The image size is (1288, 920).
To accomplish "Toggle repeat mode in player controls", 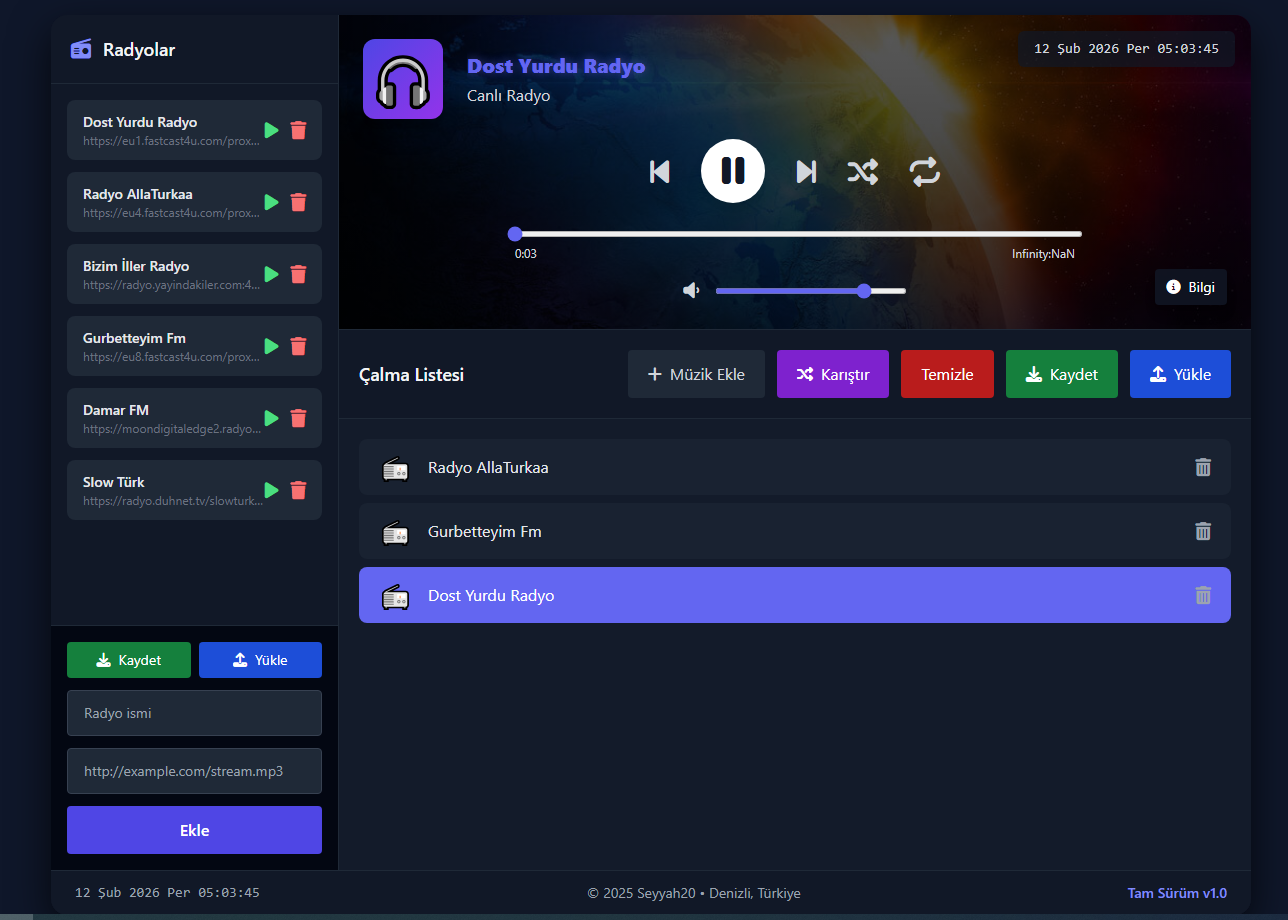I will [x=925, y=172].
